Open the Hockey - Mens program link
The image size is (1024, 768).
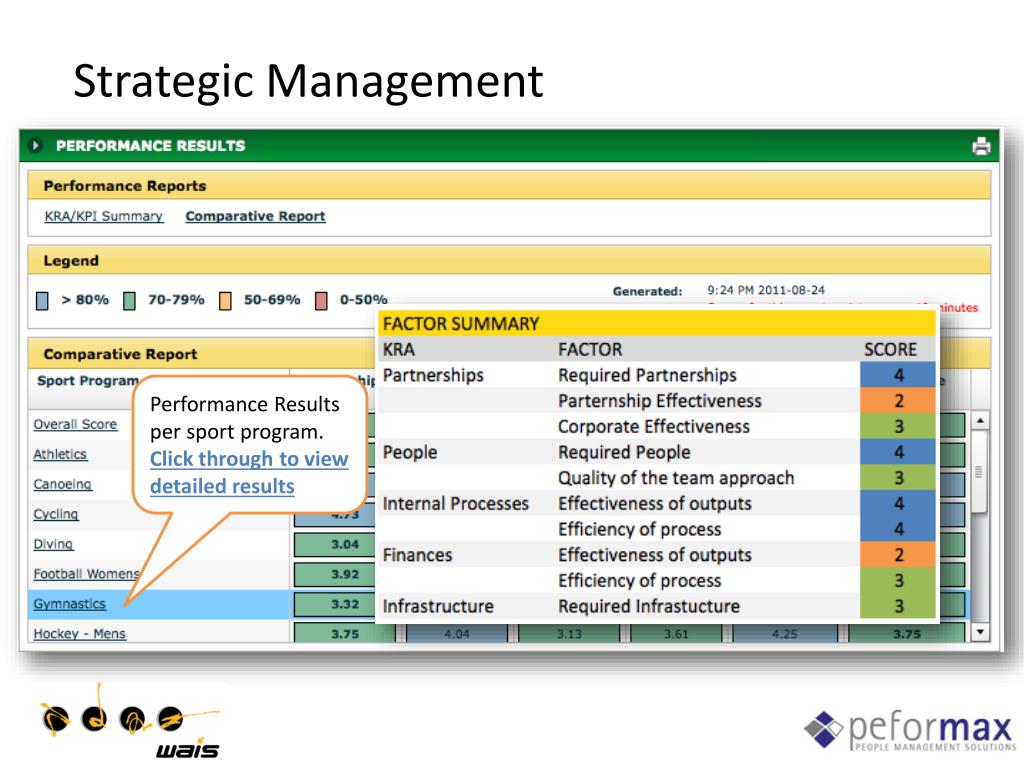(80, 634)
